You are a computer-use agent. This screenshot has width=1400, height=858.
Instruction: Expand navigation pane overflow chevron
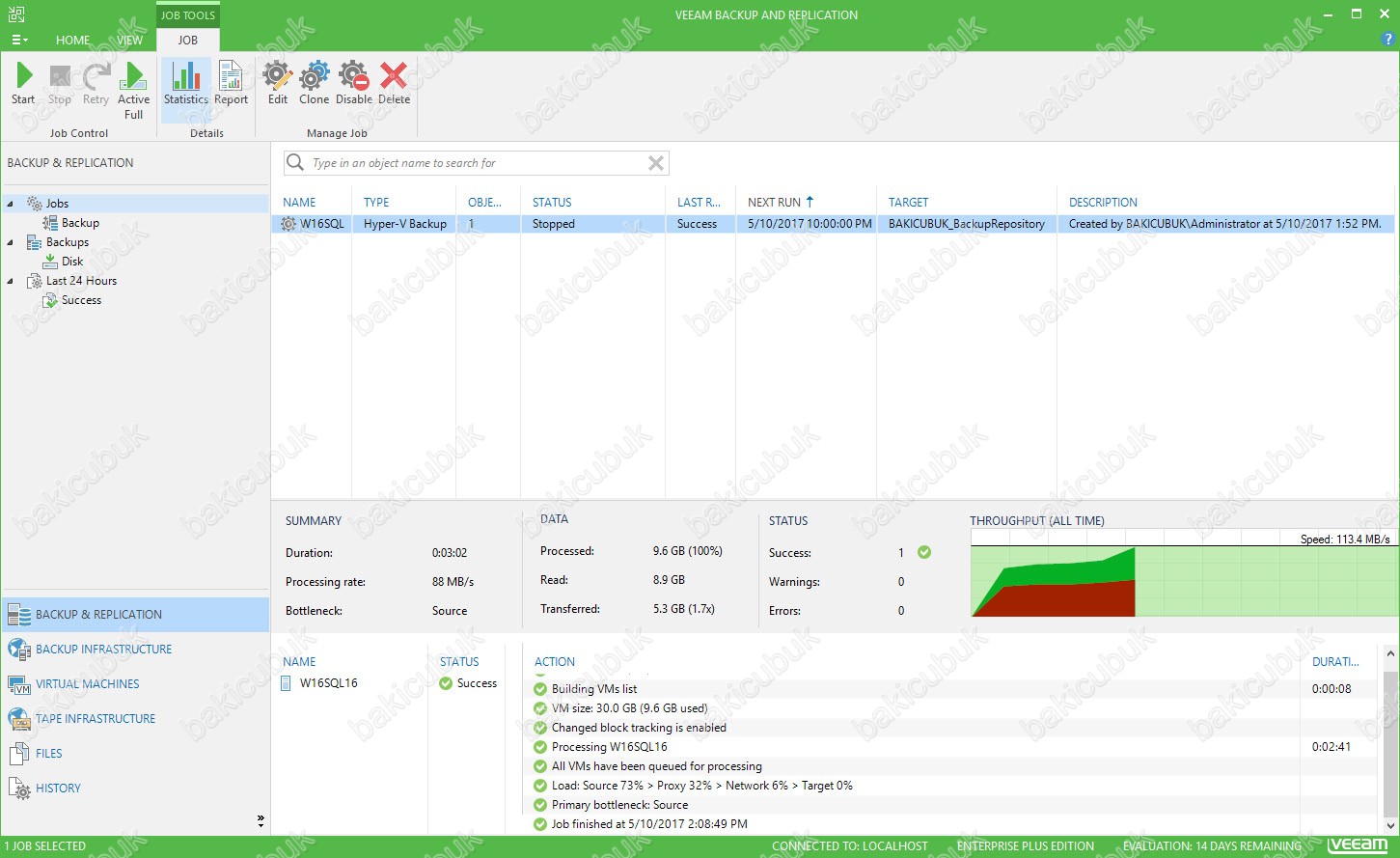261,820
